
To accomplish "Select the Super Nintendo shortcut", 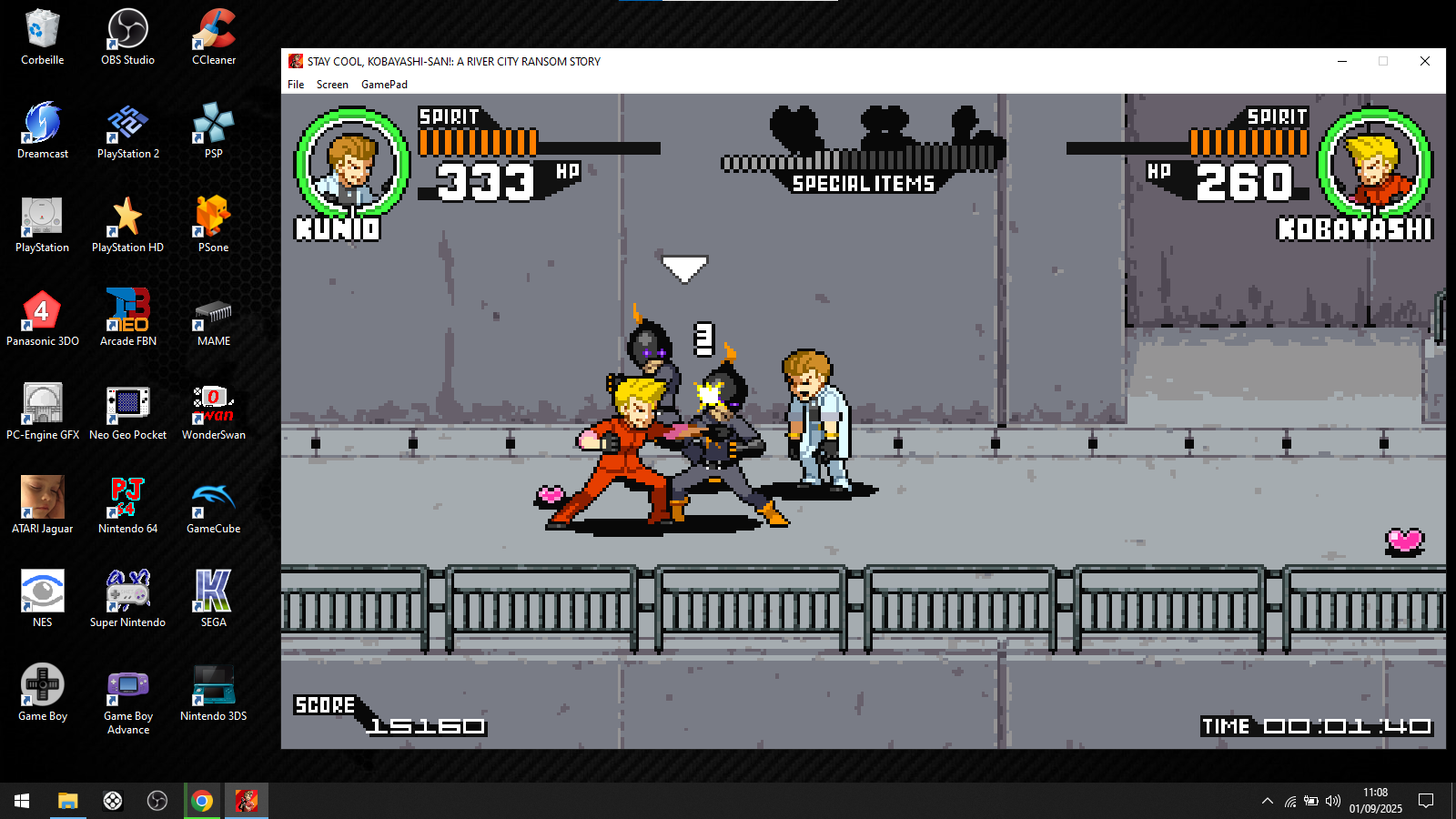I will [x=127, y=600].
